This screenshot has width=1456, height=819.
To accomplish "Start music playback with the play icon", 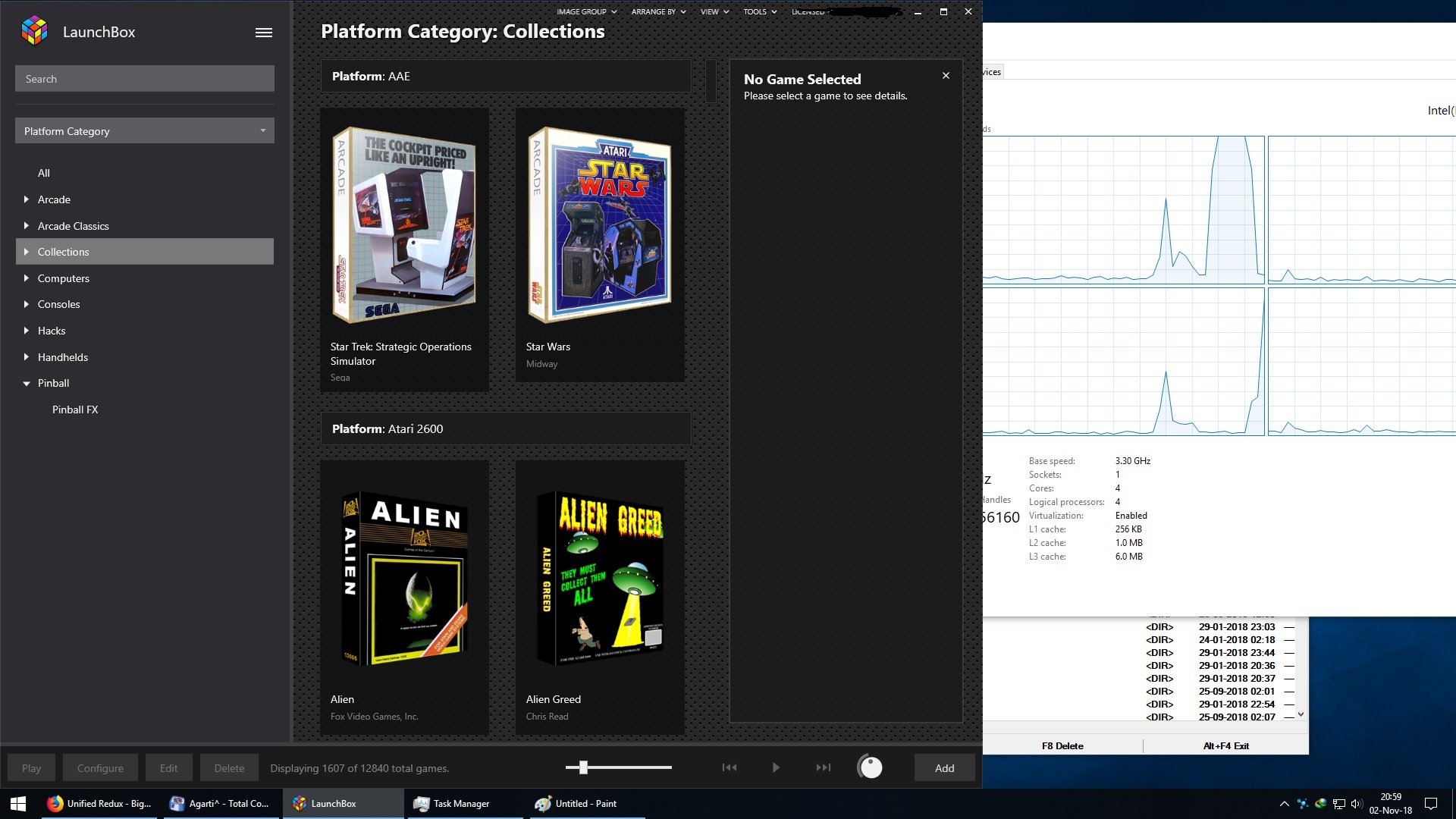I will tap(776, 767).
